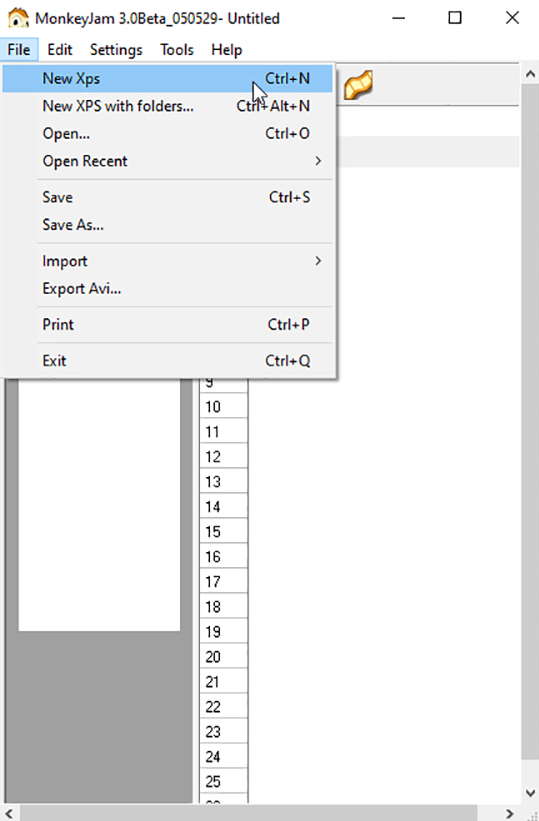Choose New XPS with folders option
Viewport: 539px width, 821px height.
coord(167,106)
